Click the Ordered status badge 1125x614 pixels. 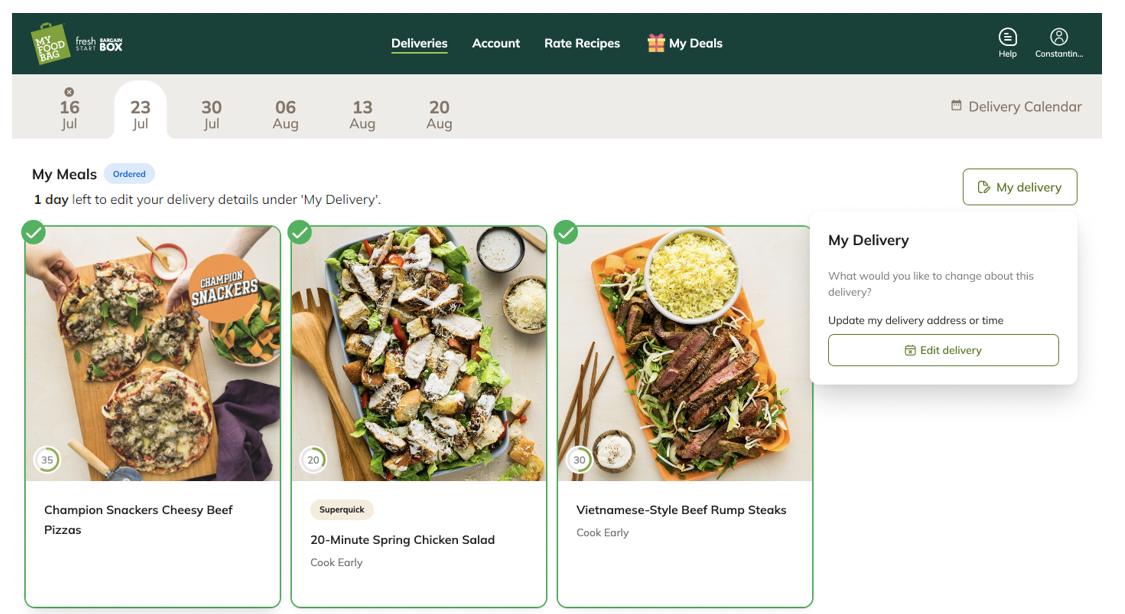coord(129,174)
